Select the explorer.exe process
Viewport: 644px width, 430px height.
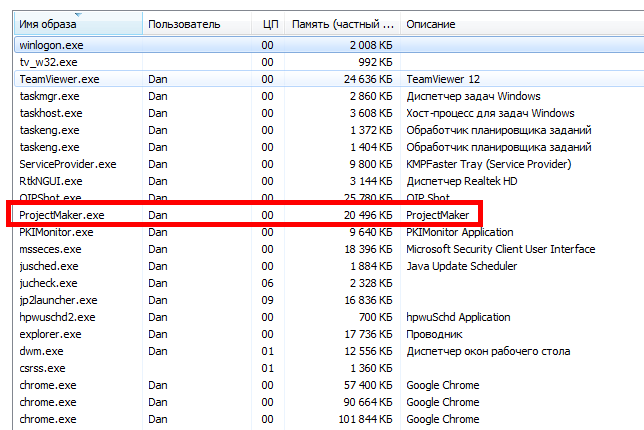pos(329,334)
